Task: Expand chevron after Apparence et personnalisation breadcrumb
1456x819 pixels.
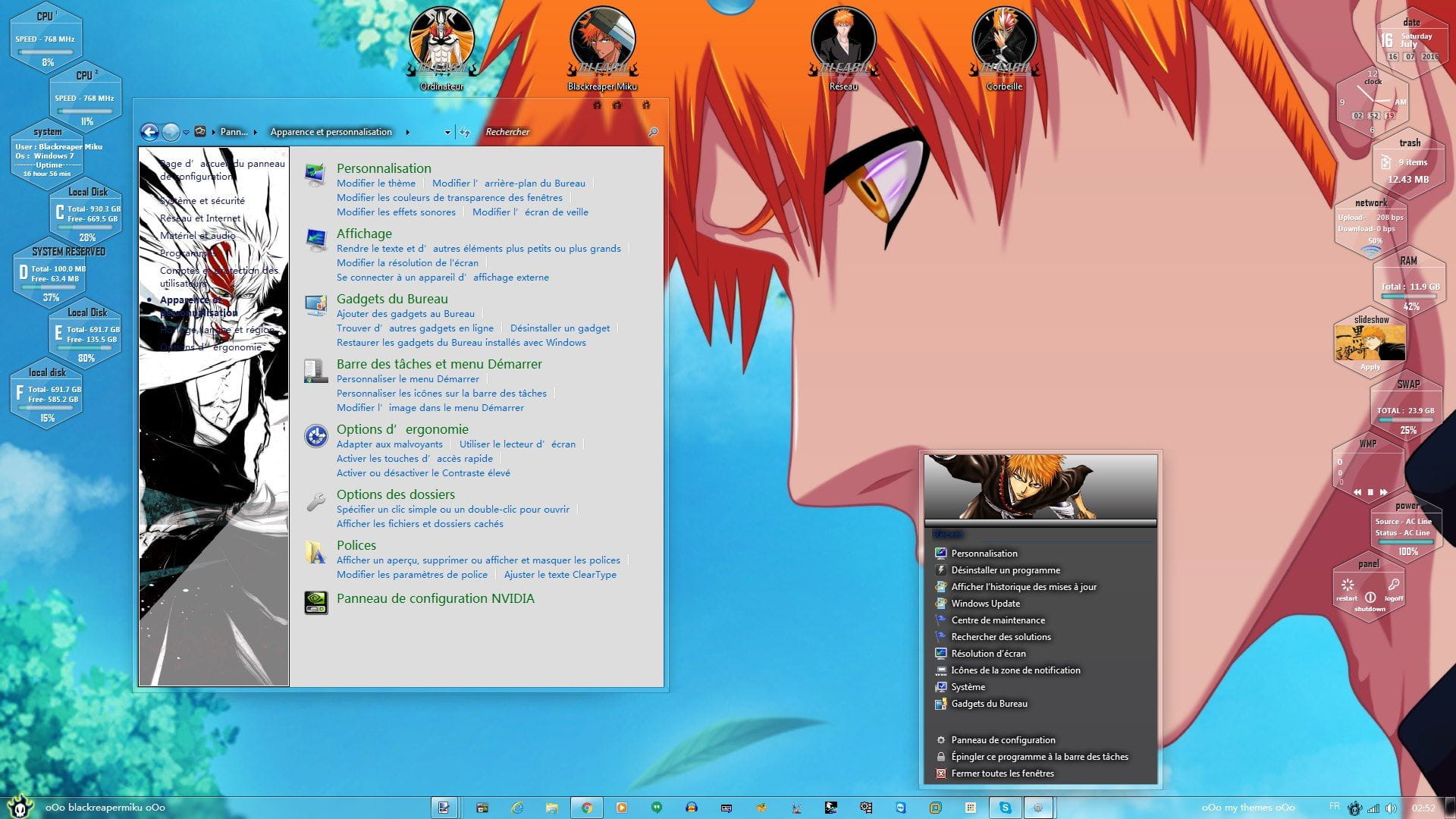Action: (x=408, y=133)
